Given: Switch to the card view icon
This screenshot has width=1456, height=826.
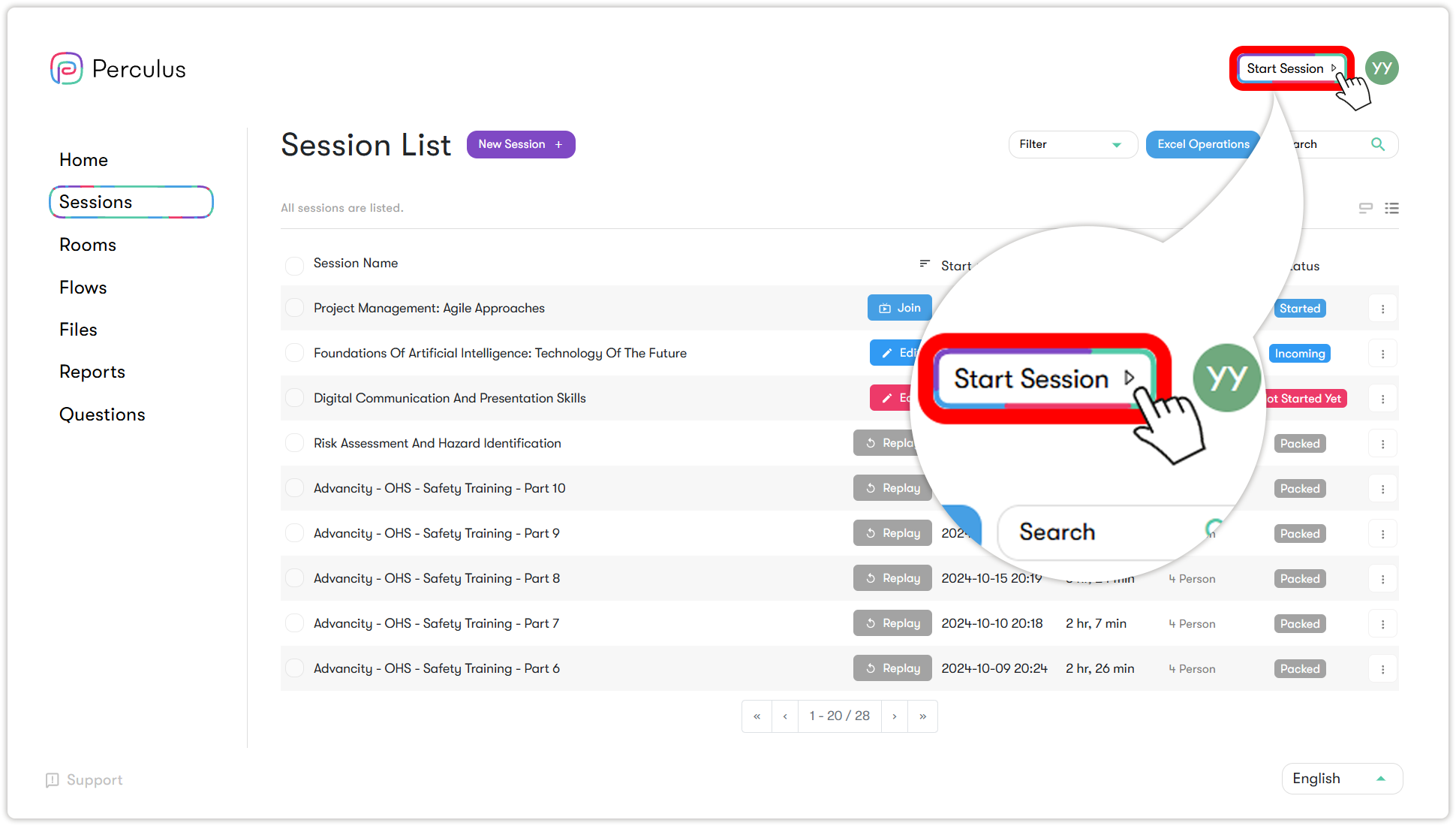Looking at the screenshot, I should coord(1365,208).
